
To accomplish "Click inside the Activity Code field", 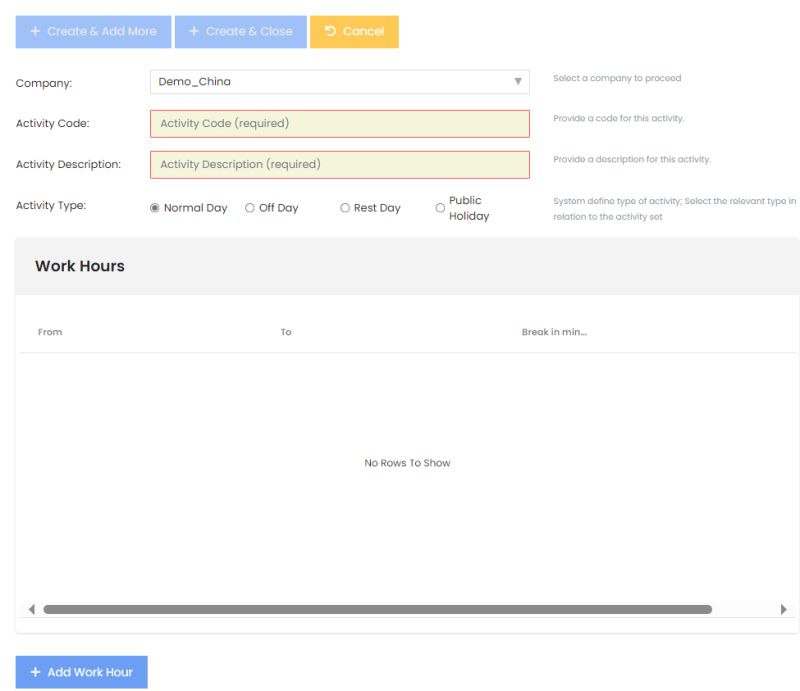I will click(x=340, y=122).
